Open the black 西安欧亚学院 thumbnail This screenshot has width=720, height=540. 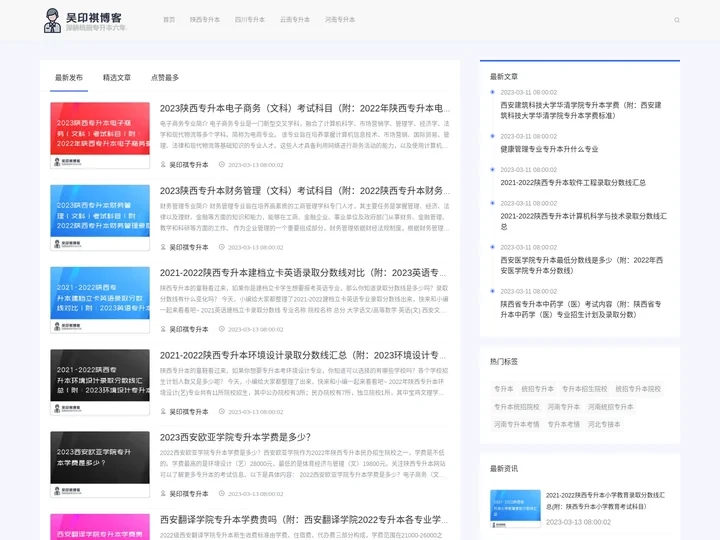(100, 464)
